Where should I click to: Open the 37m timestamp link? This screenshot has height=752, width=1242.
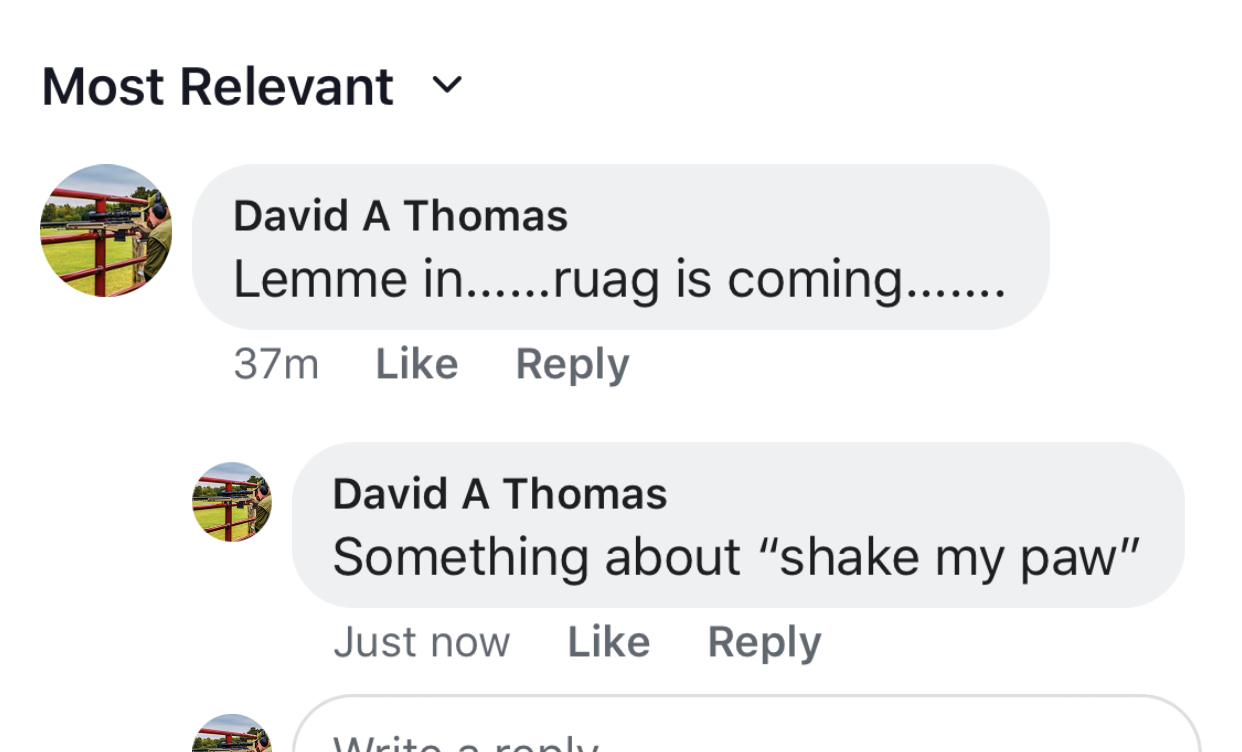(x=276, y=365)
